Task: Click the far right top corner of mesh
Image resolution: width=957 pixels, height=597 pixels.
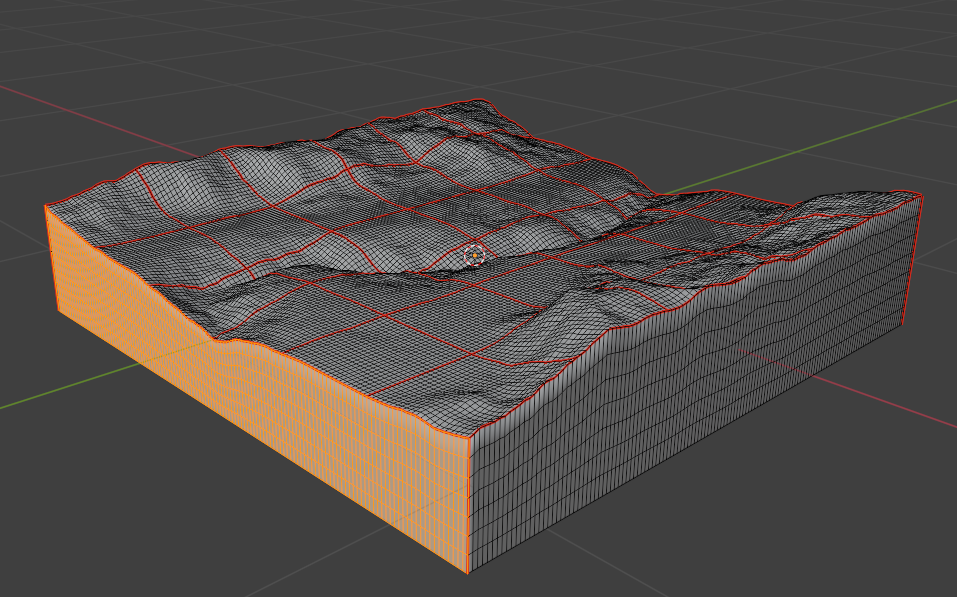Action: pos(921,196)
